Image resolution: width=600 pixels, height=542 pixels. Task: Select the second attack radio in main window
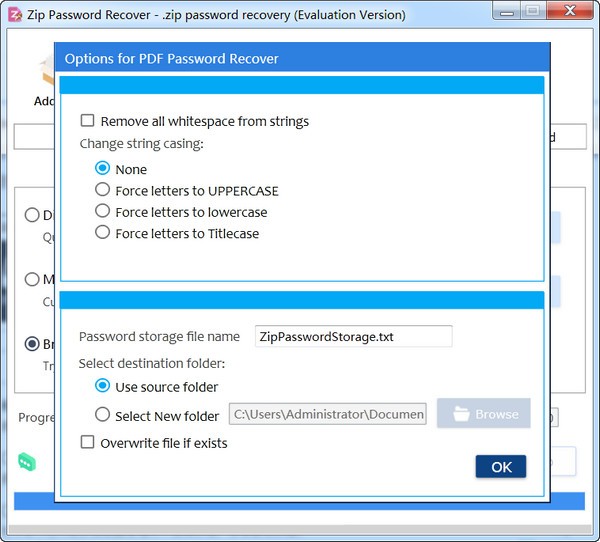click(x=32, y=279)
